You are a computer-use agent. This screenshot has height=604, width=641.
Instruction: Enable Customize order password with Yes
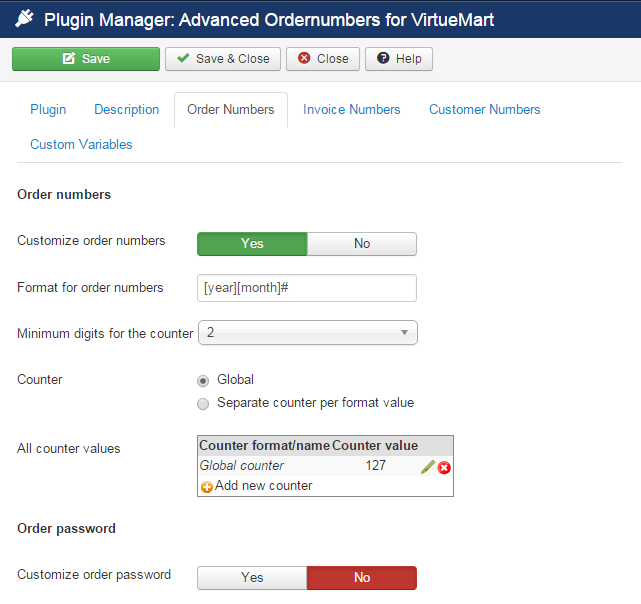(x=252, y=578)
